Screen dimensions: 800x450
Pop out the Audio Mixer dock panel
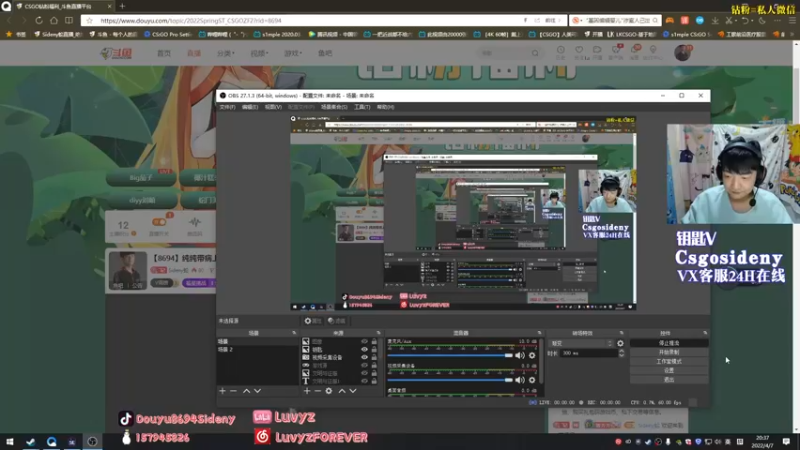coord(539,333)
